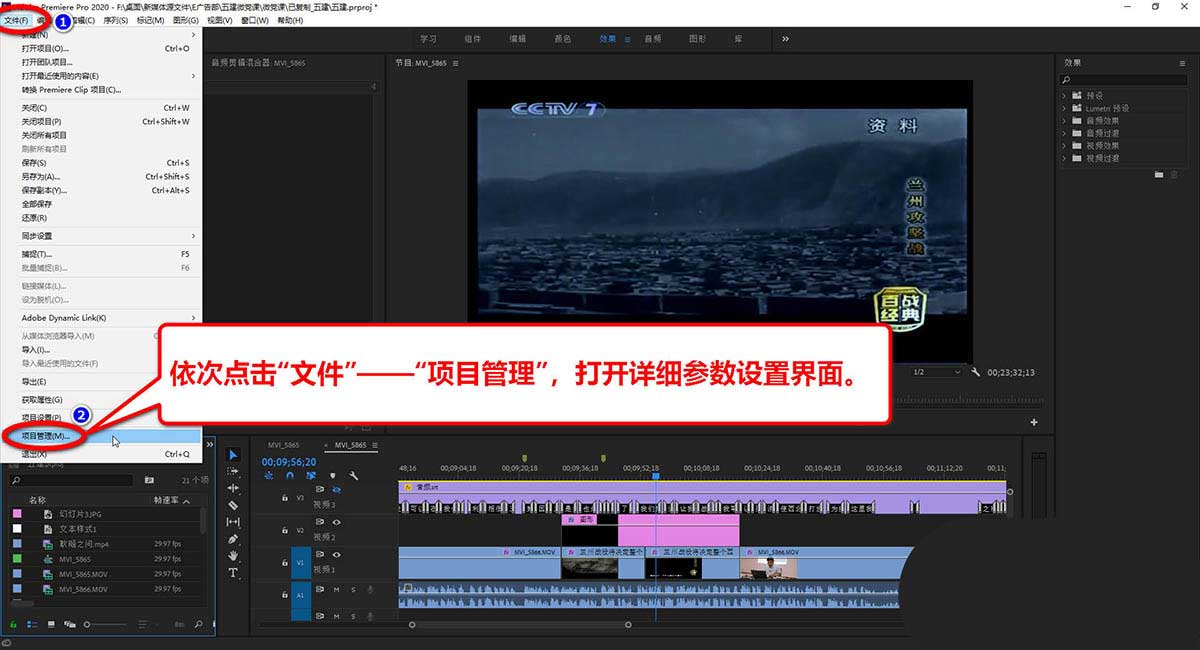Select the Hand tool
Screen dimensions: 1200x650
(x=234, y=555)
